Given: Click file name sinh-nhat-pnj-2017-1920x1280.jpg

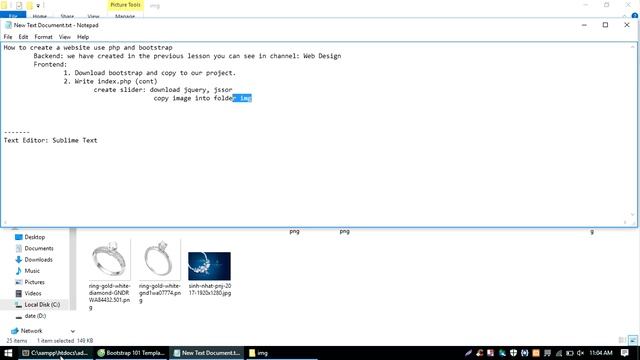Looking at the screenshot, I should pyautogui.click(x=210, y=289).
